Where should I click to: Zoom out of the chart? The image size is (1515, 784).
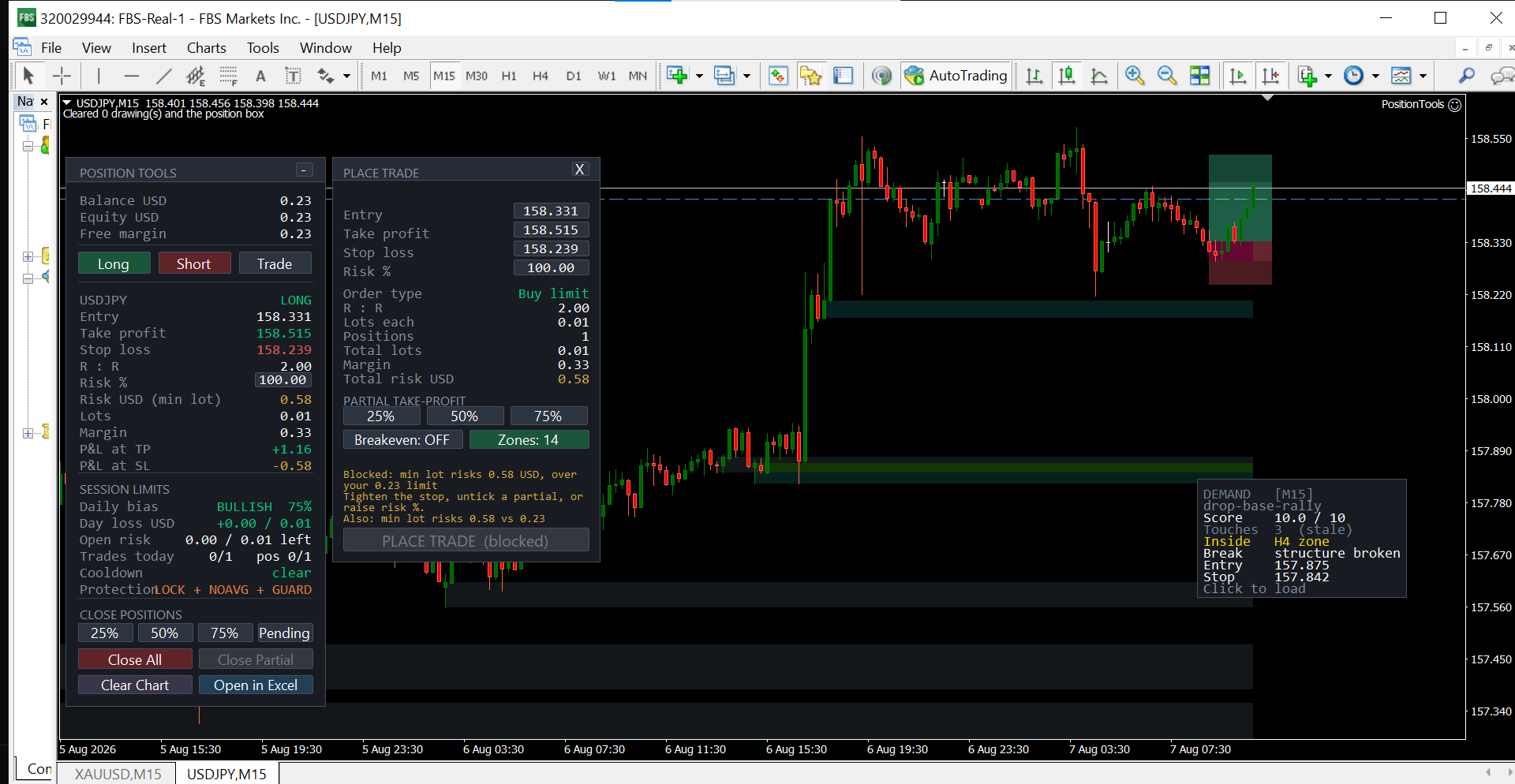click(x=1167, y=76)
